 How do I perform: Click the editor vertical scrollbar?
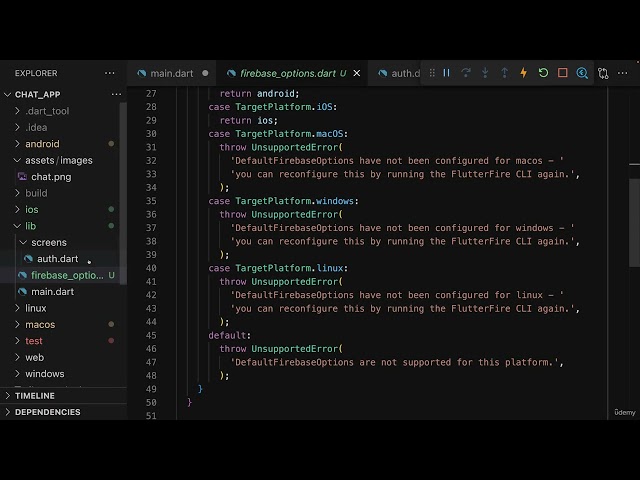634,222
